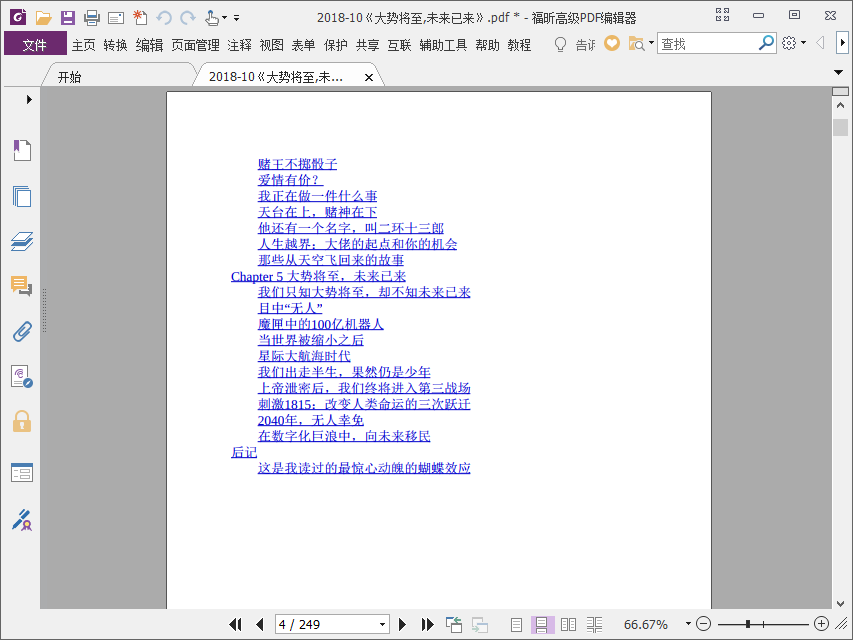853x640 pixels.
Task: Go to the previous page
Action: coord(259,624)
